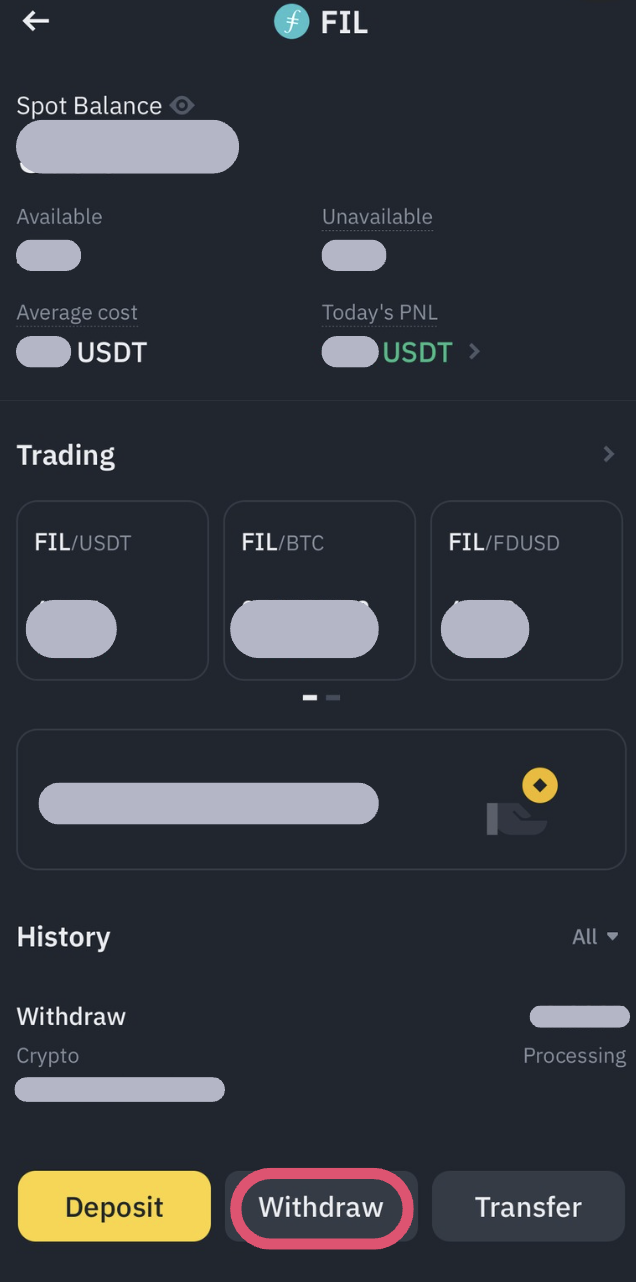Open the FIL/BTC trading pair card
Screen dimensions: 636x1282
[x=319, y=590]
